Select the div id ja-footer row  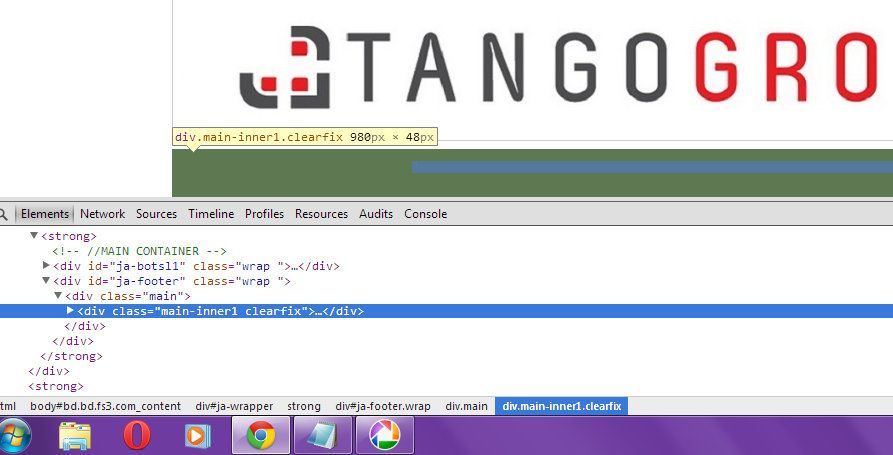point(172,281)
